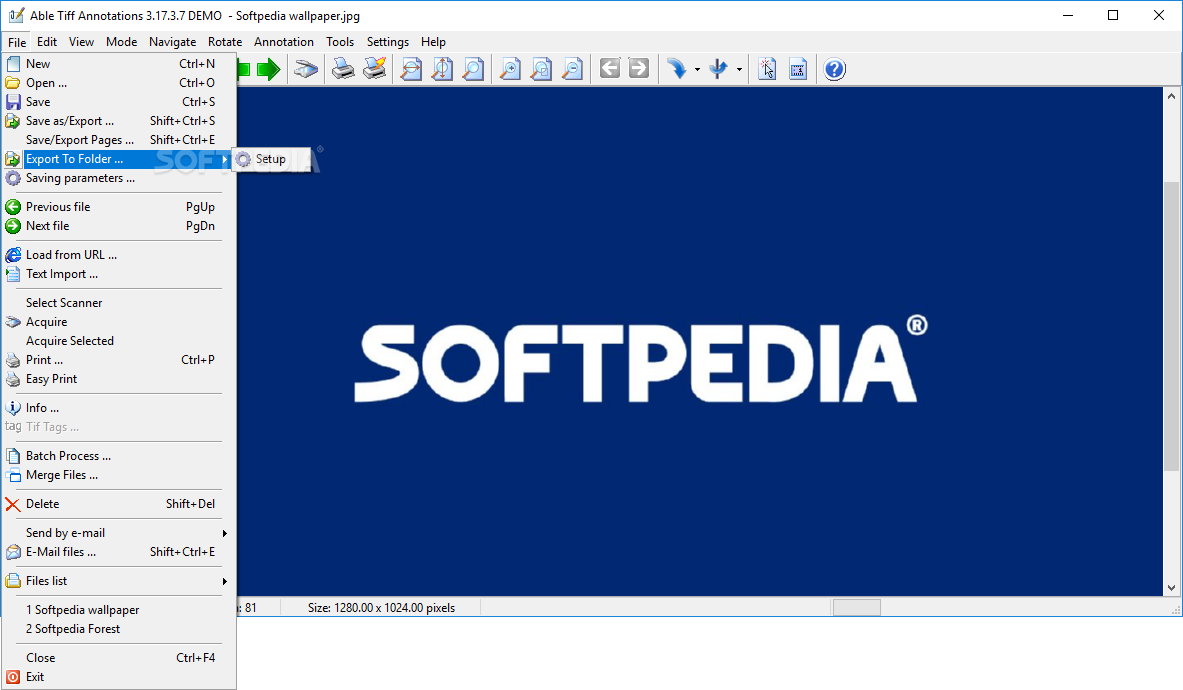The height and width of the screenshot is (690, 1183).
Task: Open recent file 2 Softpedia Forest
Action: click(119, 629)
